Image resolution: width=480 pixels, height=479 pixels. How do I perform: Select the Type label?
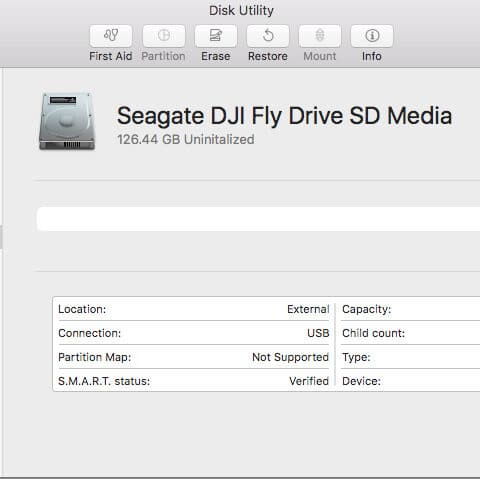point(356,357)
